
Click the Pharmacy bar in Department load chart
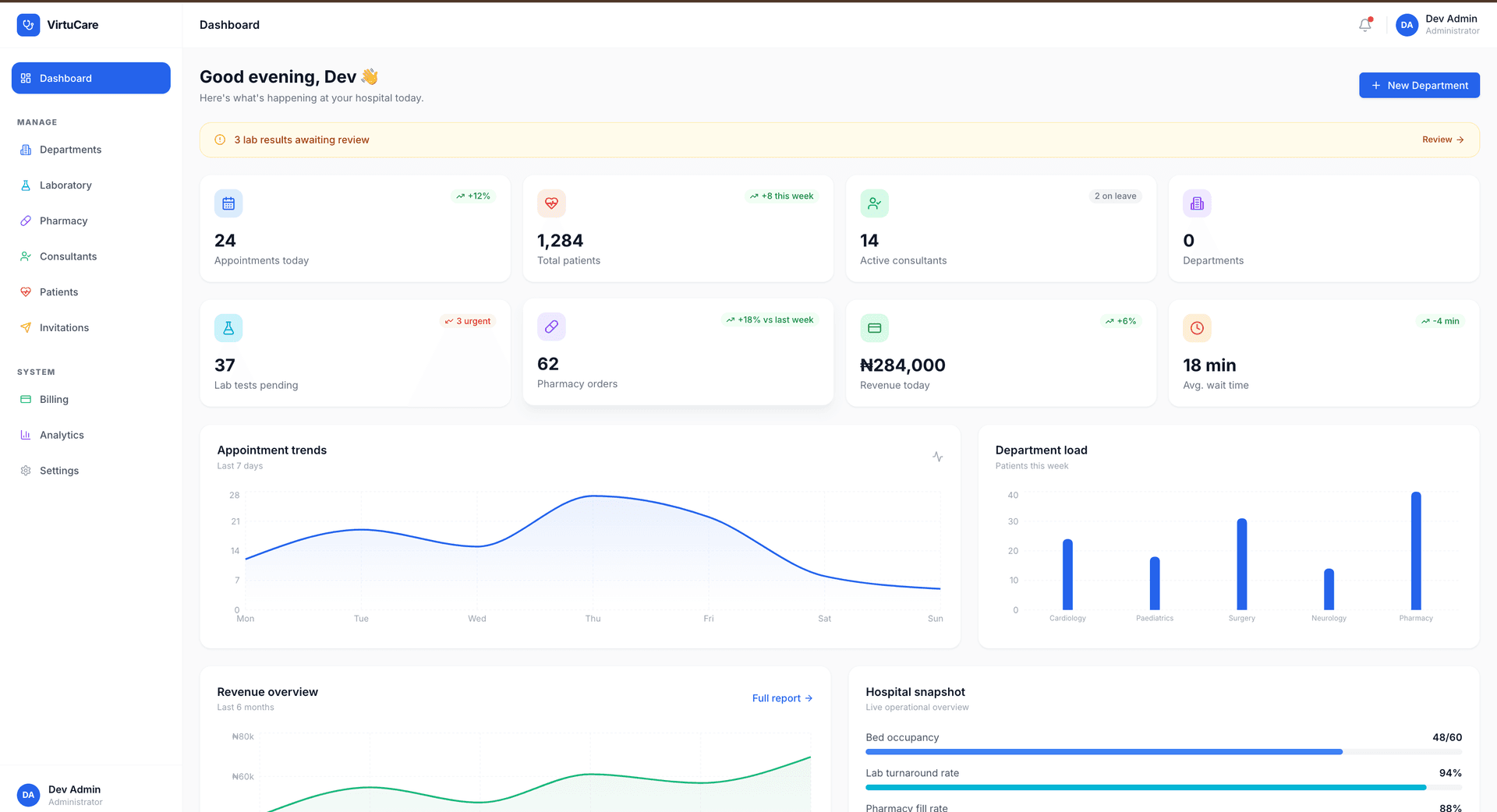coord(1416,551)
